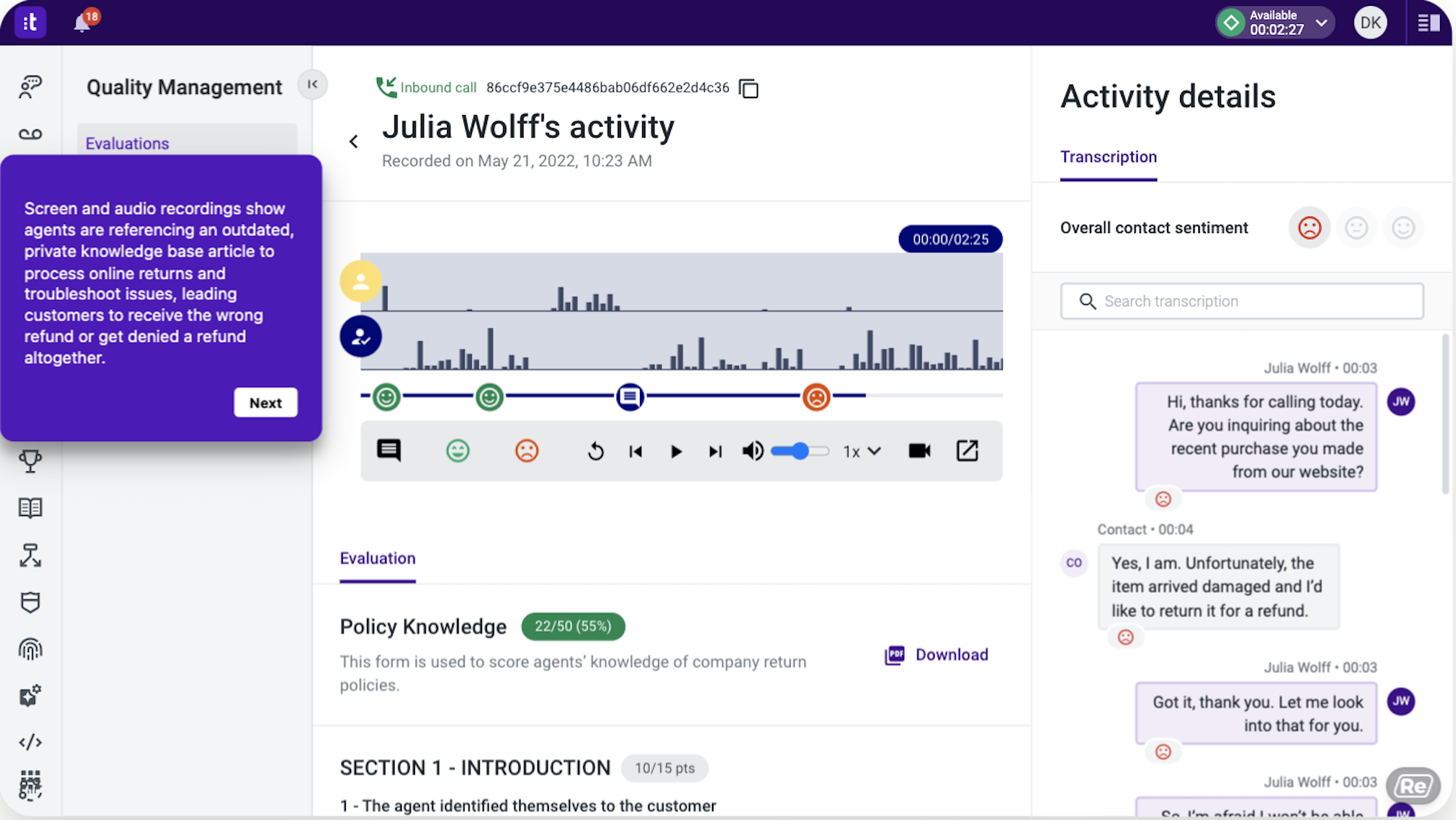Open the trophy icon in left sidebar
This screenshot has width=1456, height=820.
point(30,461)
